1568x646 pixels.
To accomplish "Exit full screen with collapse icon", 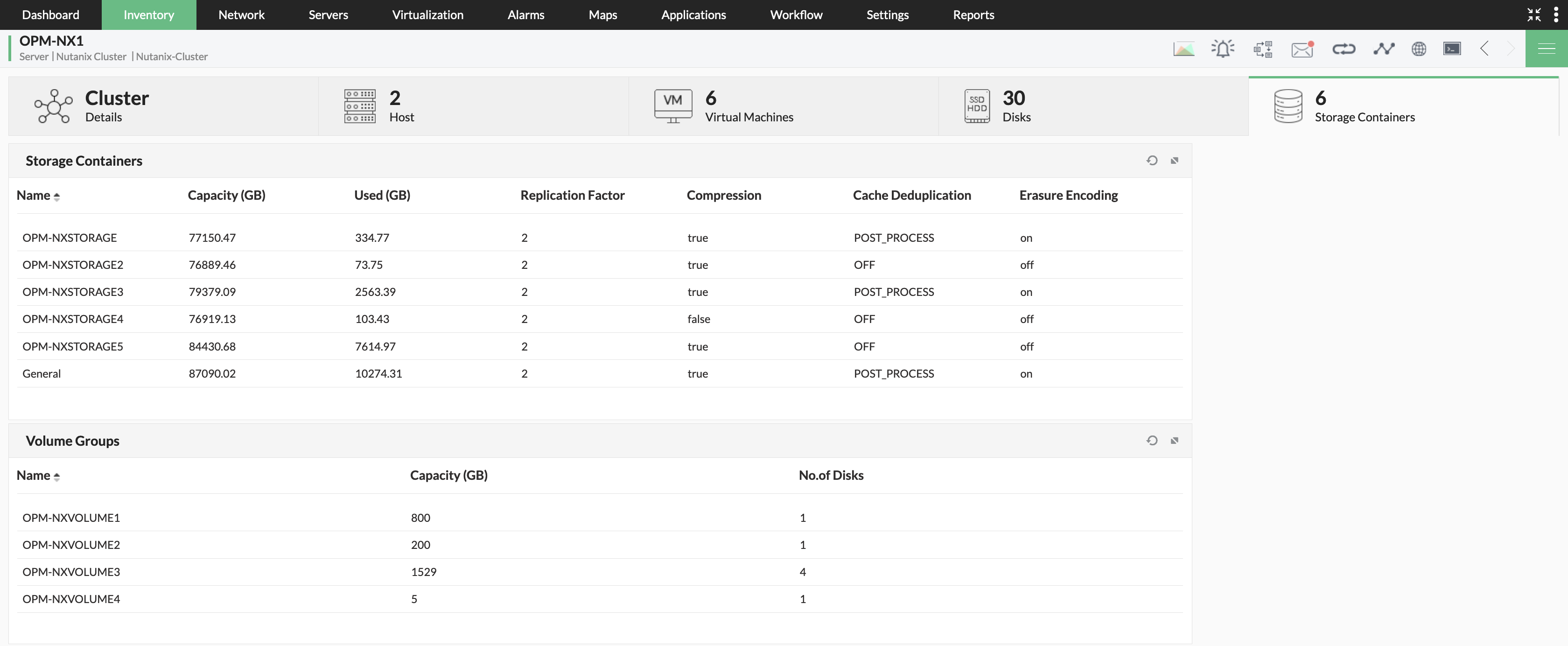I will tap(1533, 14).
